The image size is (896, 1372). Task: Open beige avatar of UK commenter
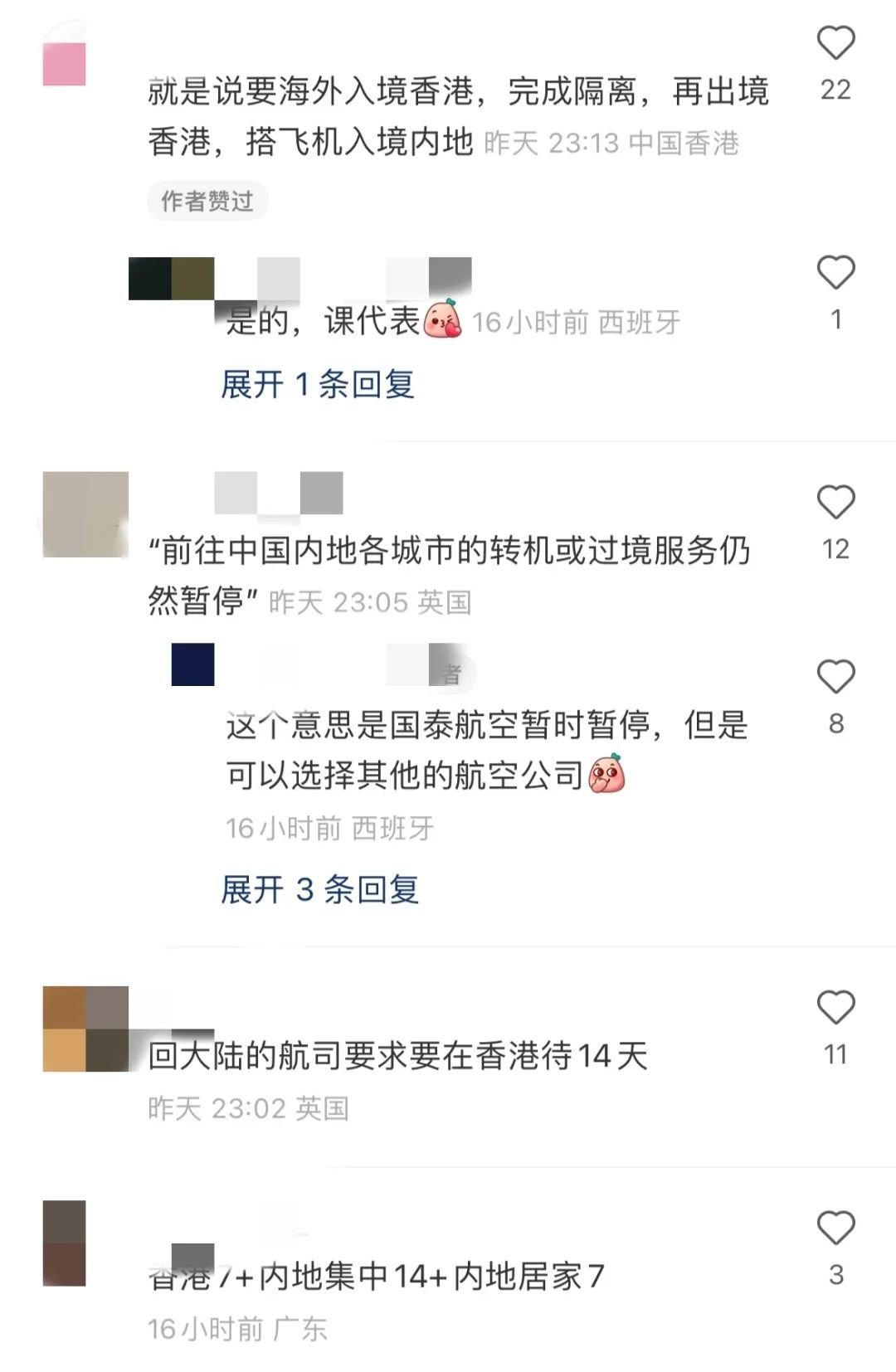click(85, 514)
